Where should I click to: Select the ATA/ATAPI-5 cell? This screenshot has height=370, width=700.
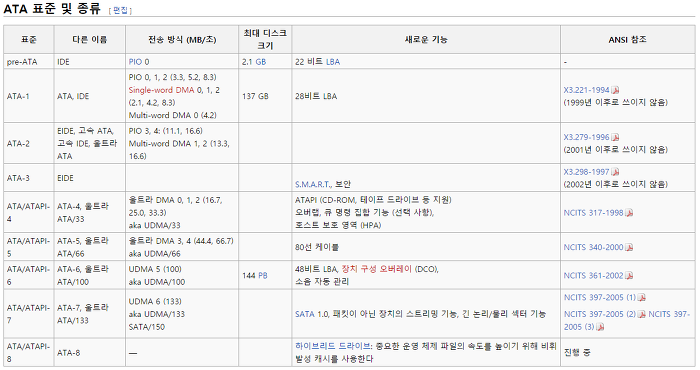[x=29, y=247]
